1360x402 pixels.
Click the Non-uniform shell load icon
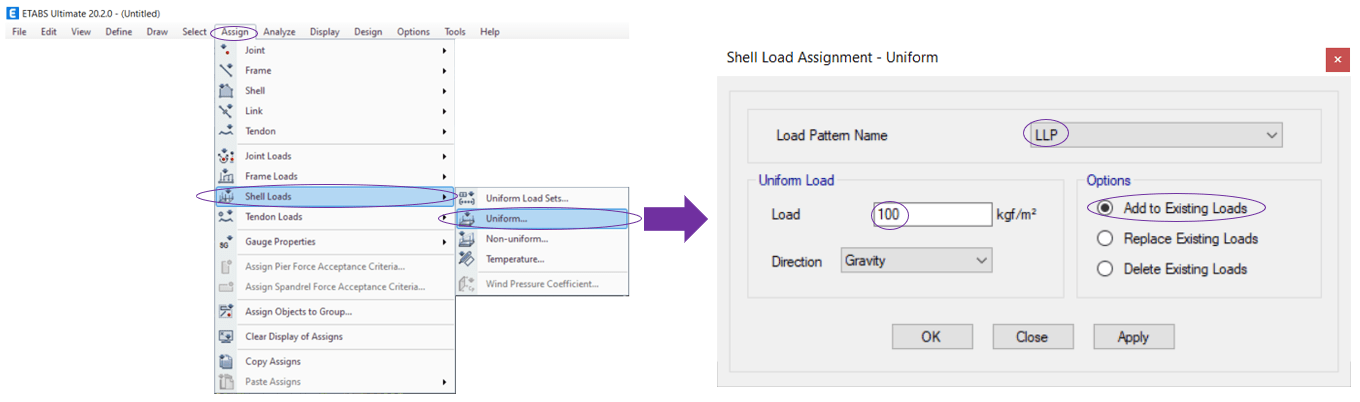(466, 239)
